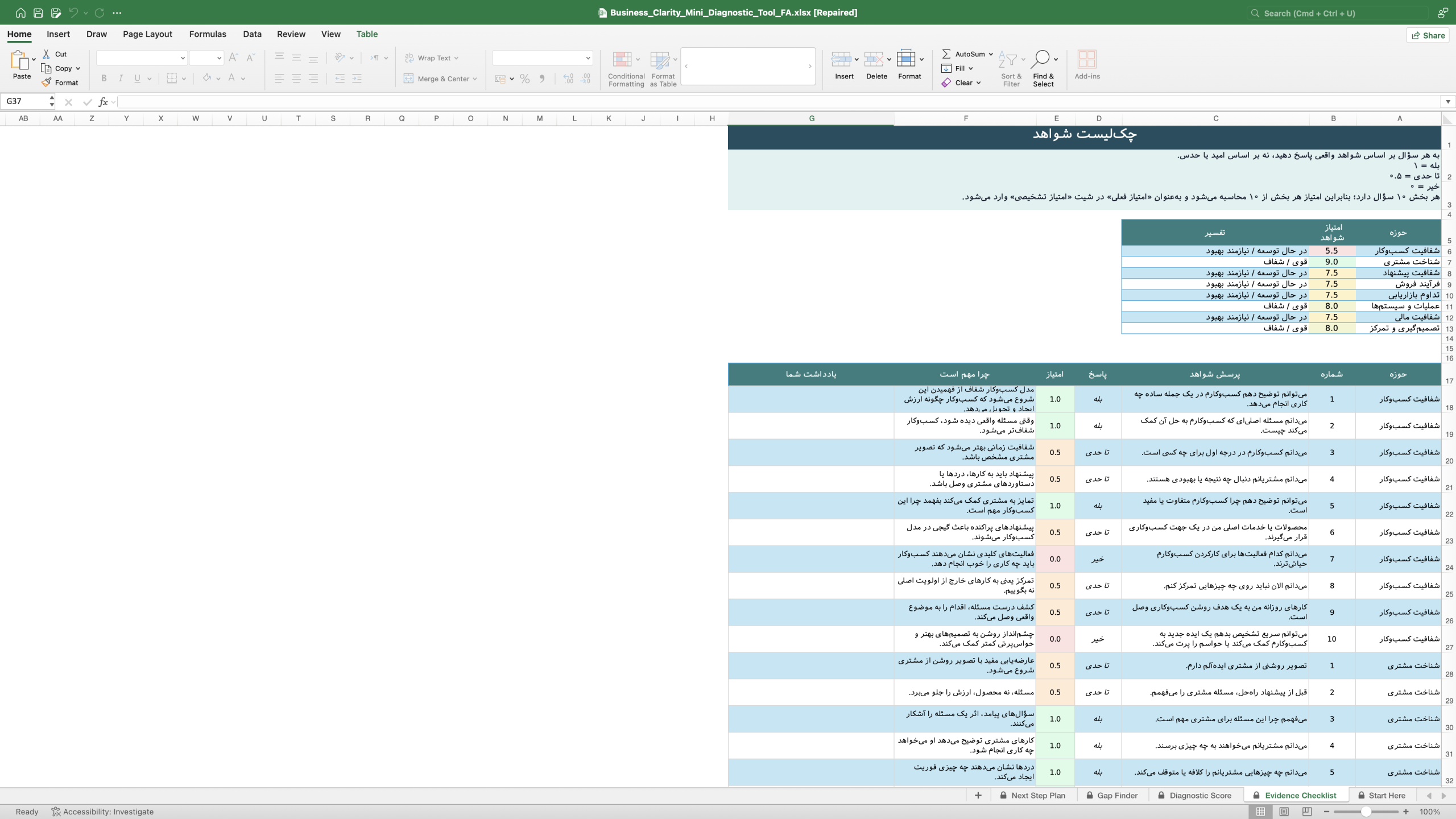This screenshot has height=819, width=1456.
Task: Expand the Merge & Center dropdown arrow
Action: [475, 79]
